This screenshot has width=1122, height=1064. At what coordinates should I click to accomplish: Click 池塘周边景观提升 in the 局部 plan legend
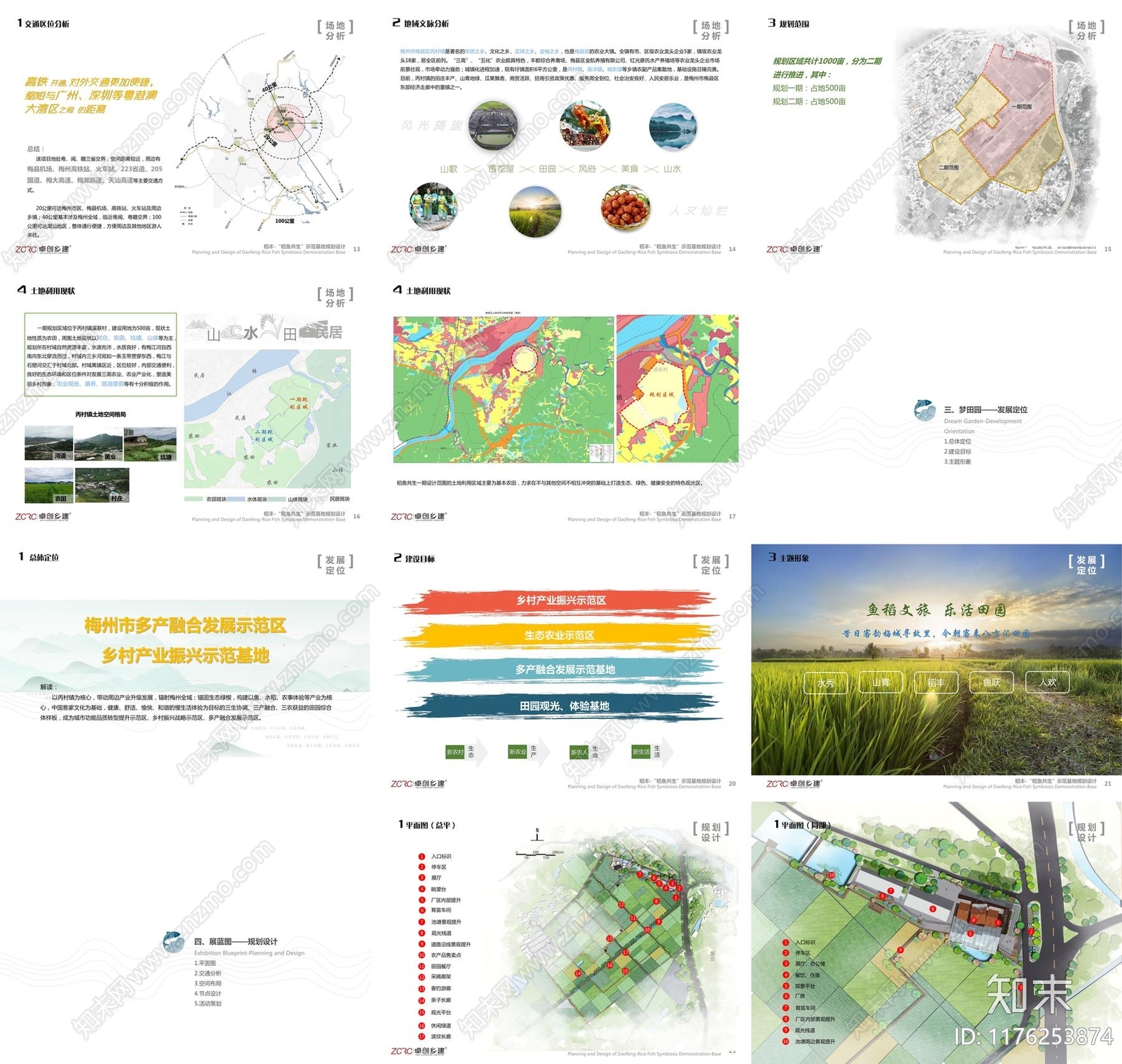click(x=815, y=1042)
